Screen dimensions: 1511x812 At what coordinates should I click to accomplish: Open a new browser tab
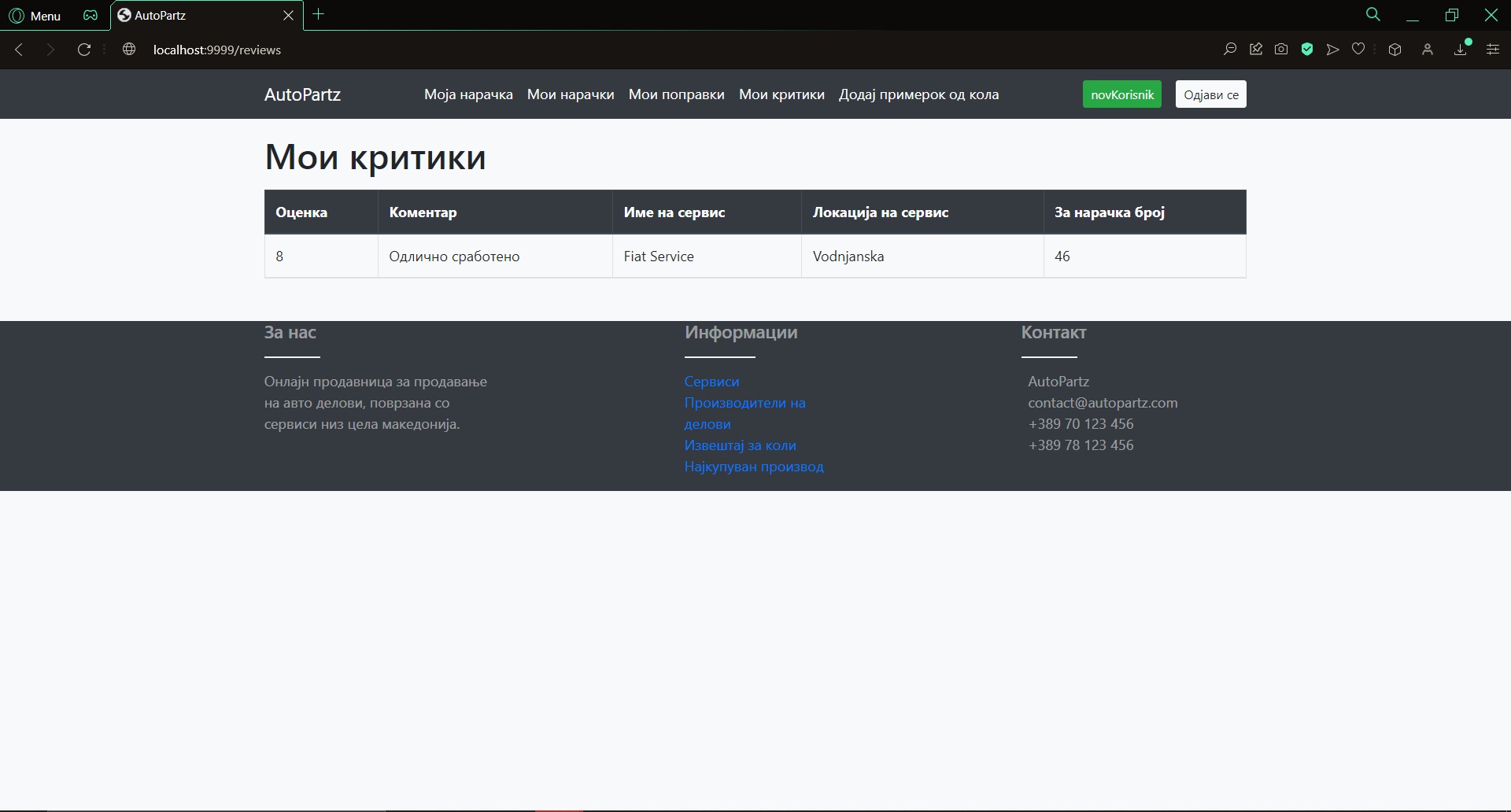pyautogui.click(x=319, y=14)
